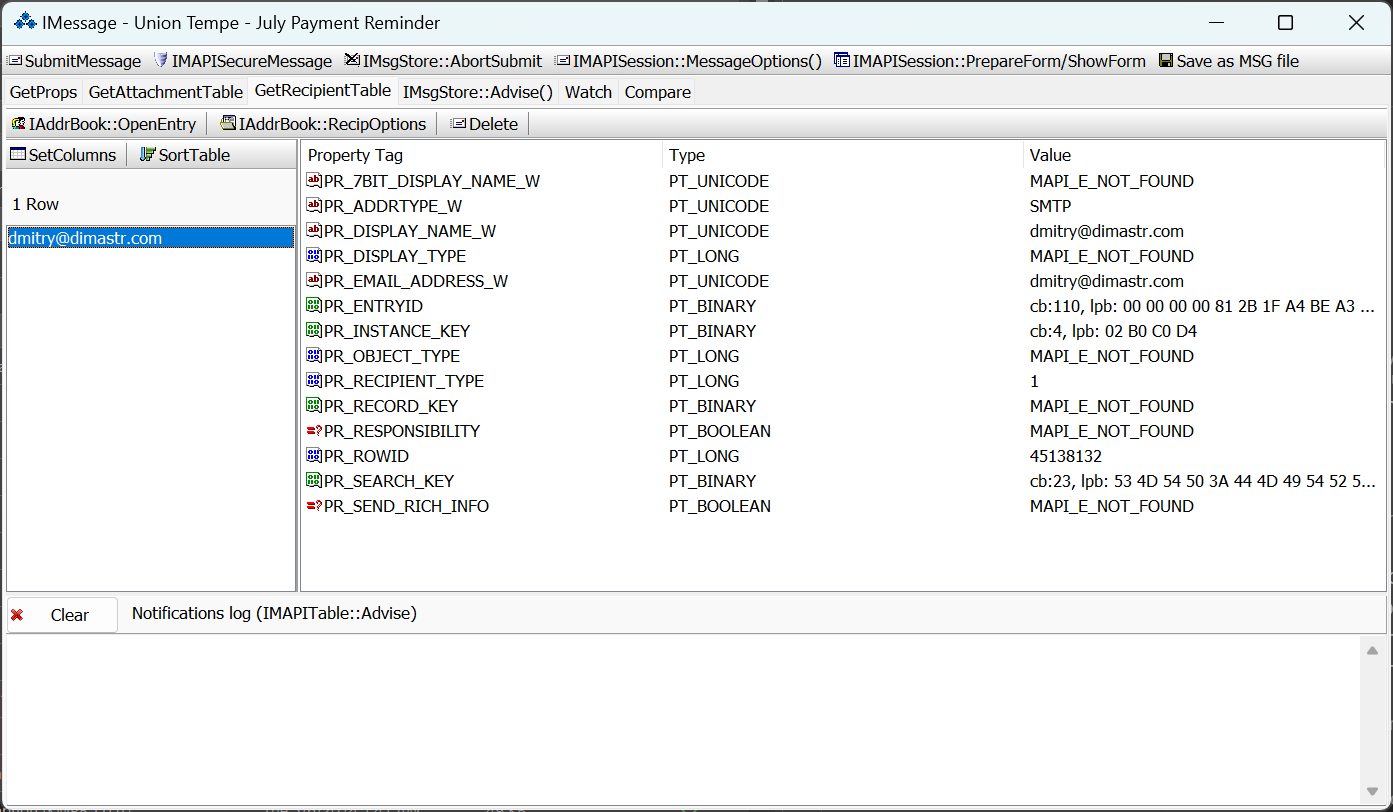This screenshot has height=812, width=1393.
Task: Click icon beside PR_RECIPIENT_TYPE
Action: 314,381
